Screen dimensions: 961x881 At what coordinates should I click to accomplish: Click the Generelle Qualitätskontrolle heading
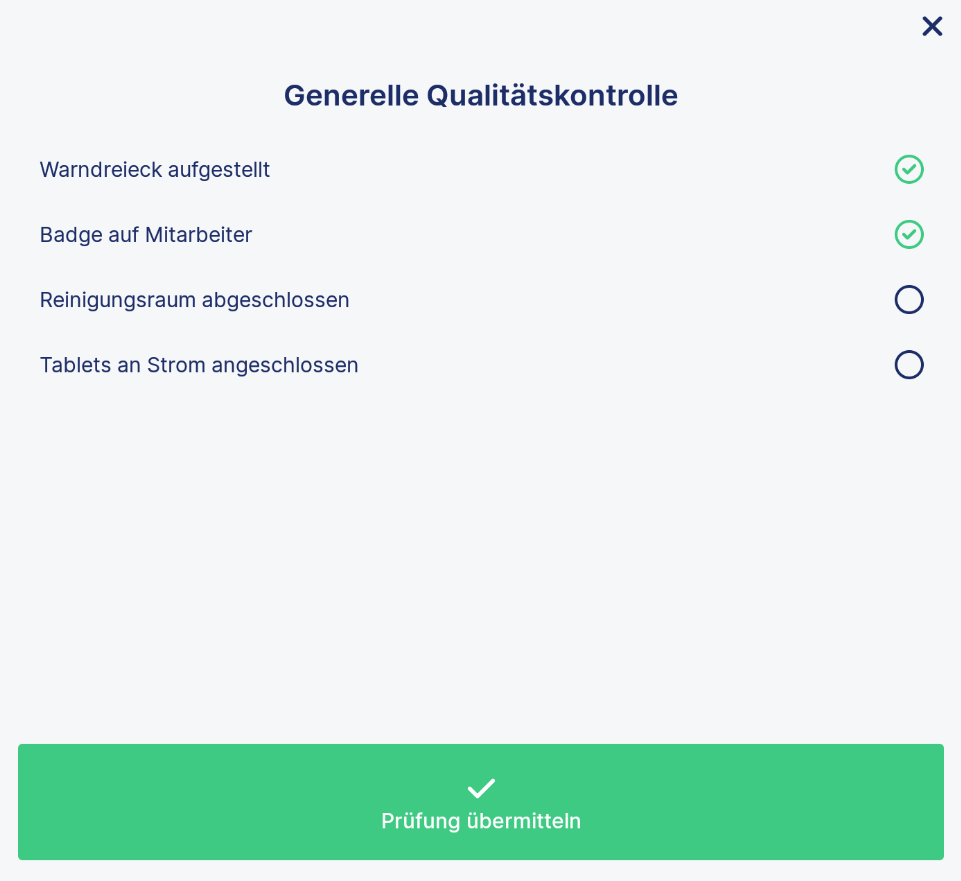click(480, 96)
